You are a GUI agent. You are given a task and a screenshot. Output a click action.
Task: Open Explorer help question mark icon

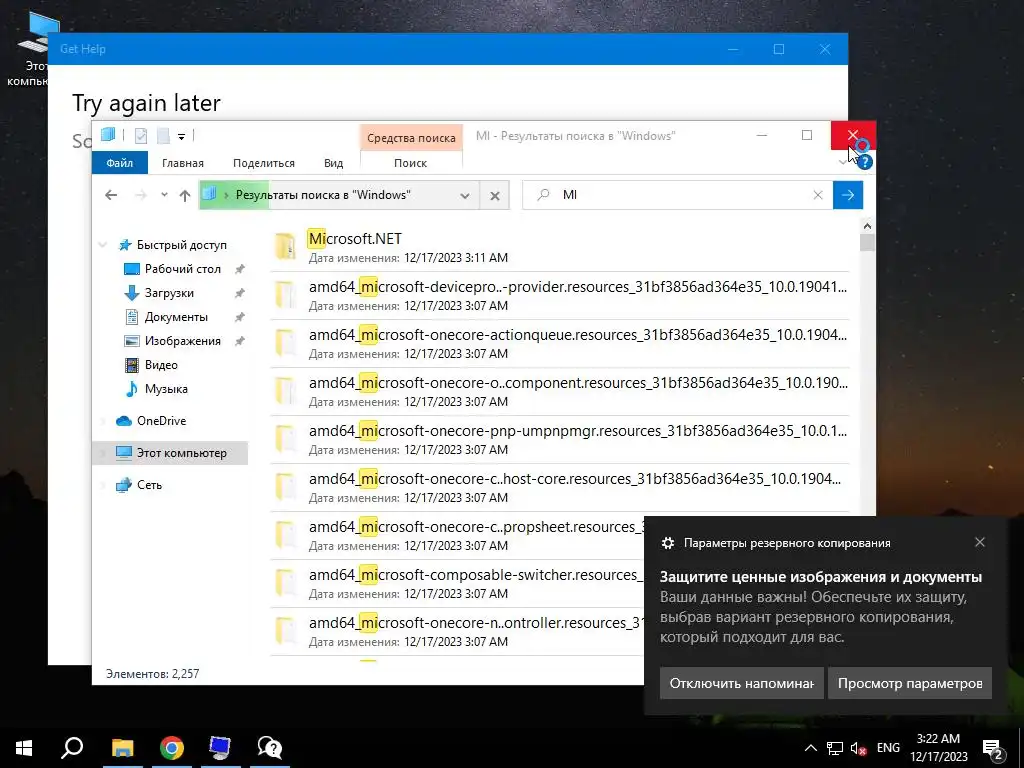[x=865, y=162]
